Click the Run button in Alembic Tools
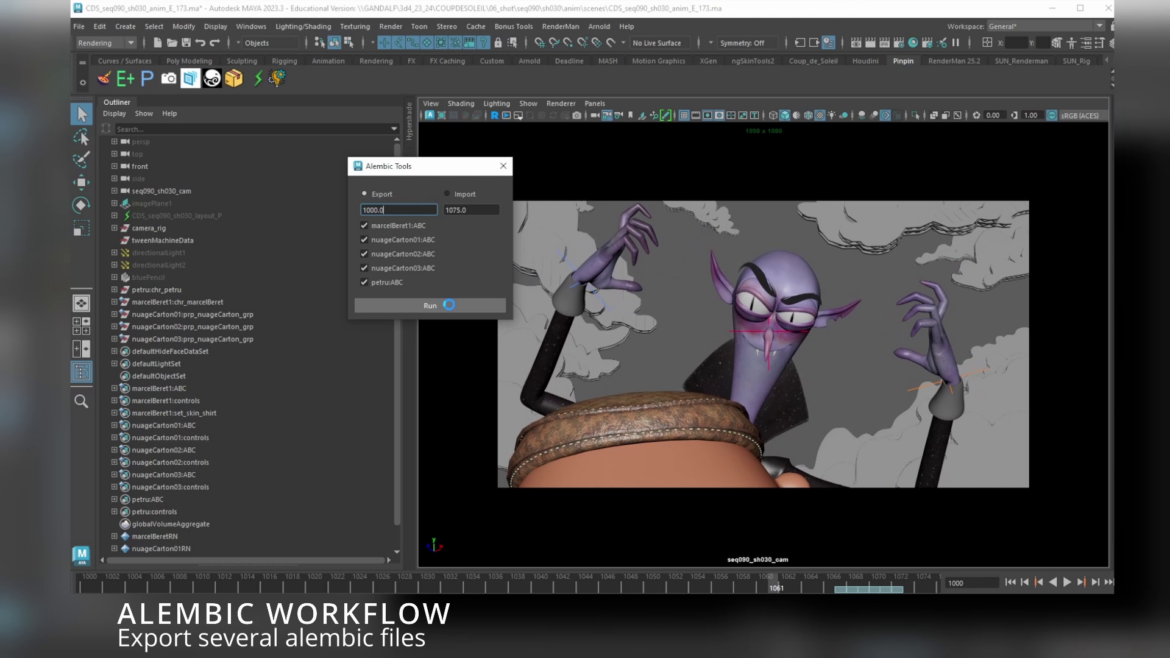Screen dimensions: 1170x658 pos(430,305)
